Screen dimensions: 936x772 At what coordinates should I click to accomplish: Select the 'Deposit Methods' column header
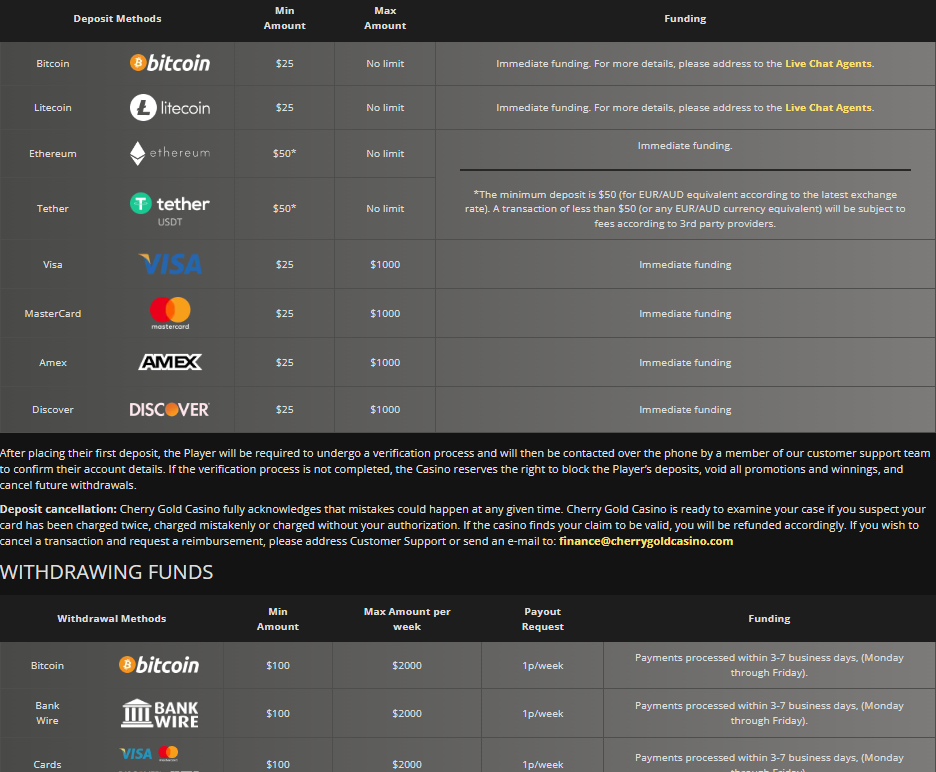(x=118, y=19)
